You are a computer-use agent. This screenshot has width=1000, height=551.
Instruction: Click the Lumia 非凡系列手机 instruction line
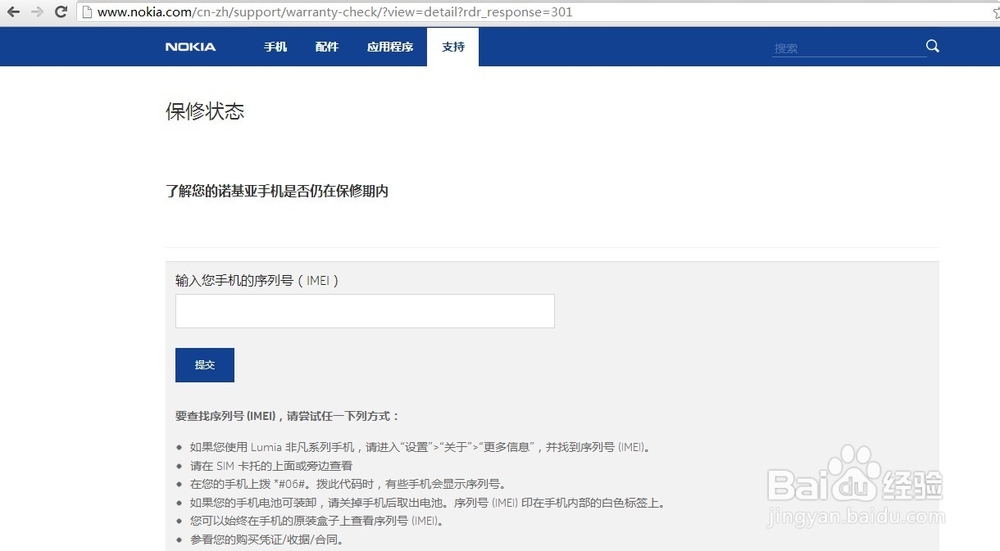(420, 447)
